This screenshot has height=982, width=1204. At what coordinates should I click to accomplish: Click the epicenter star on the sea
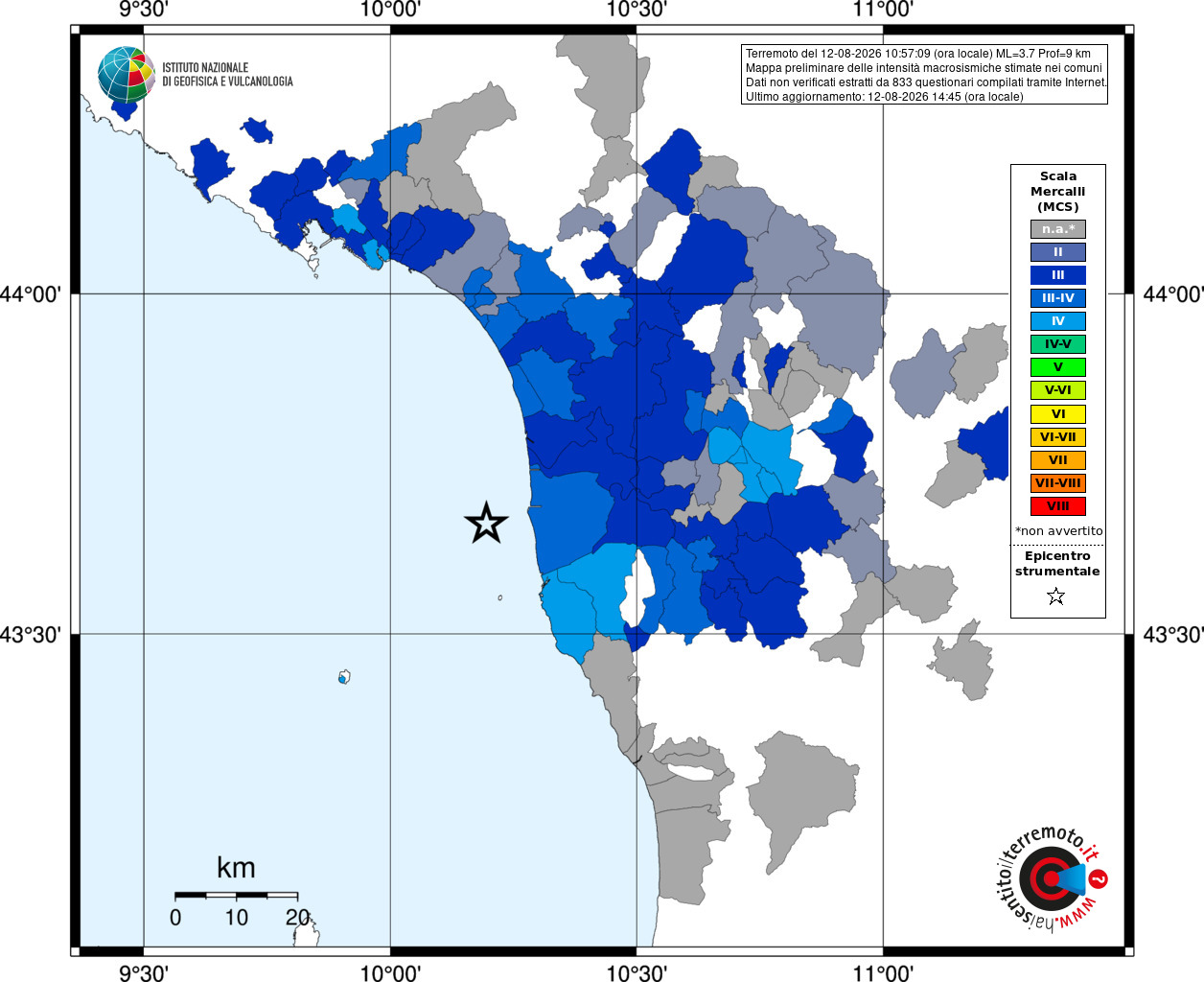[486, 523]
